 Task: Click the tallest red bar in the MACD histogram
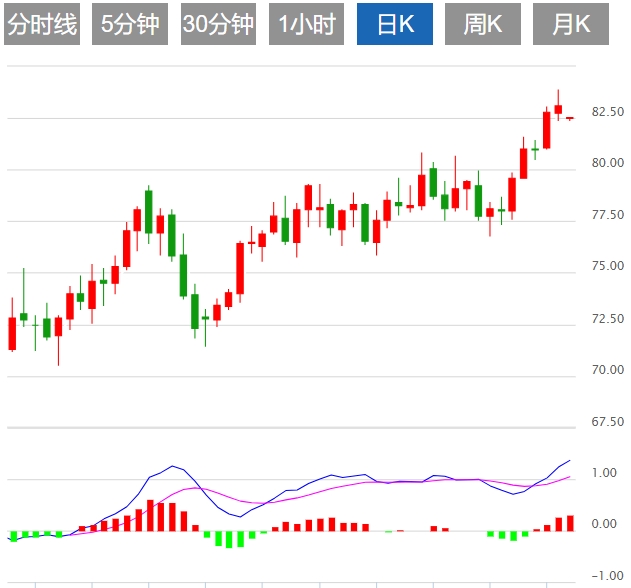[150, 514]
